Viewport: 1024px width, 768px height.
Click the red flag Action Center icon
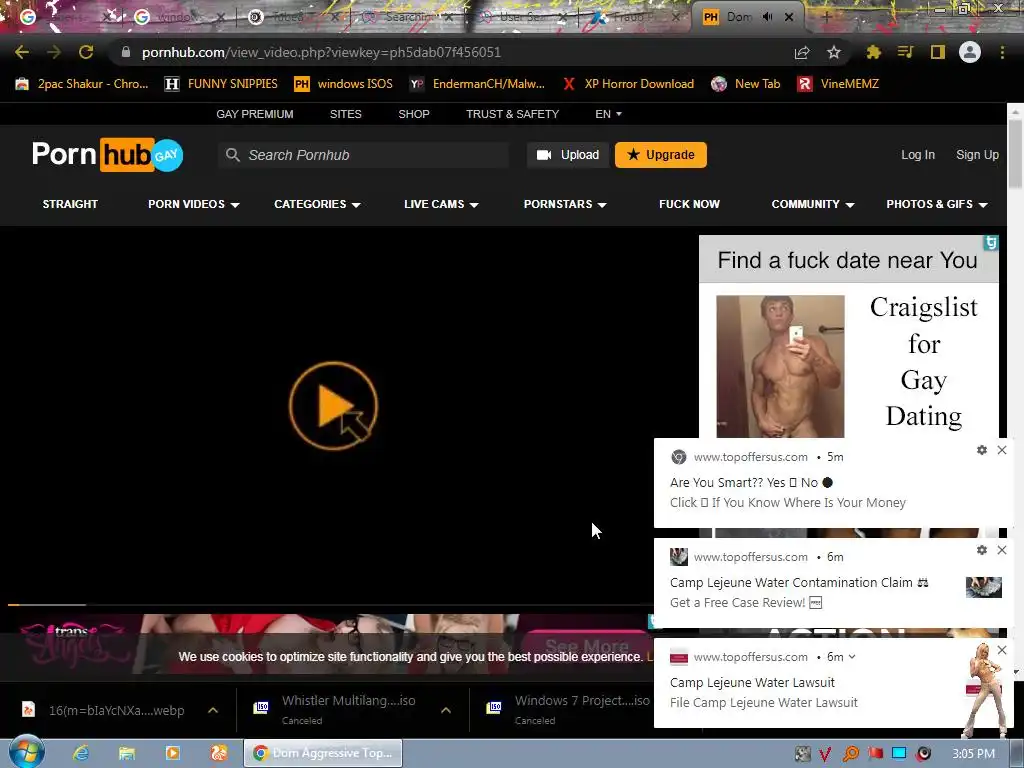coord(875,754)
